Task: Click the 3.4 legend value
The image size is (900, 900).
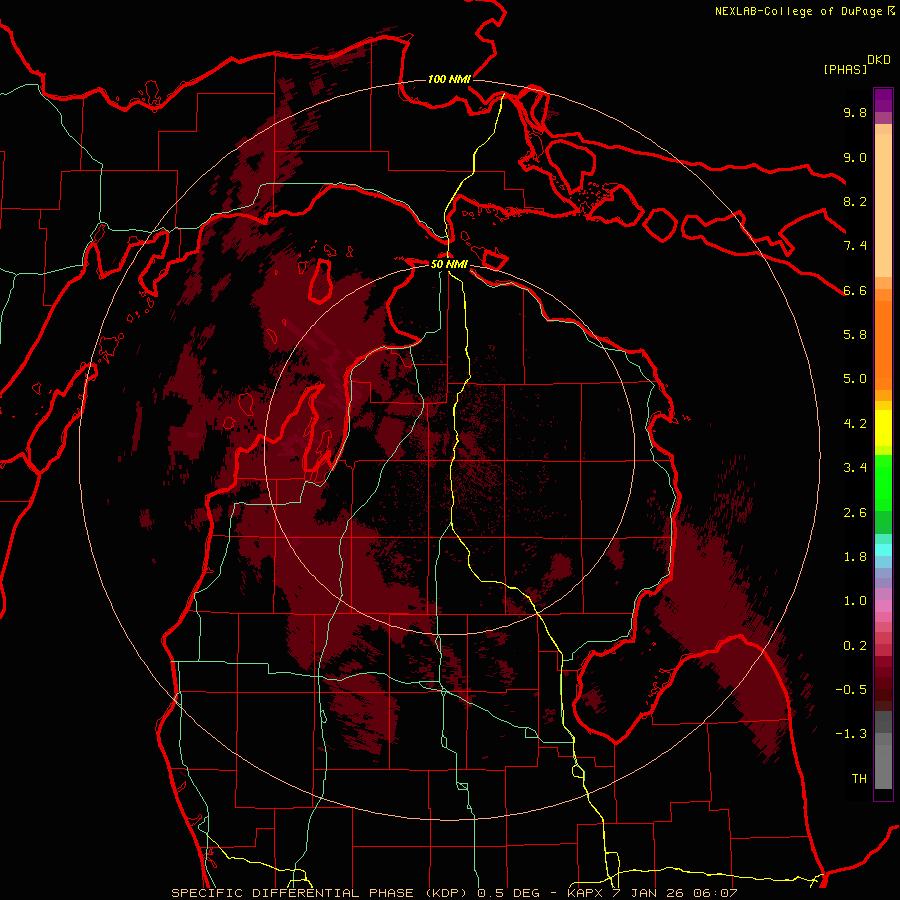Action: pos(855,468)
